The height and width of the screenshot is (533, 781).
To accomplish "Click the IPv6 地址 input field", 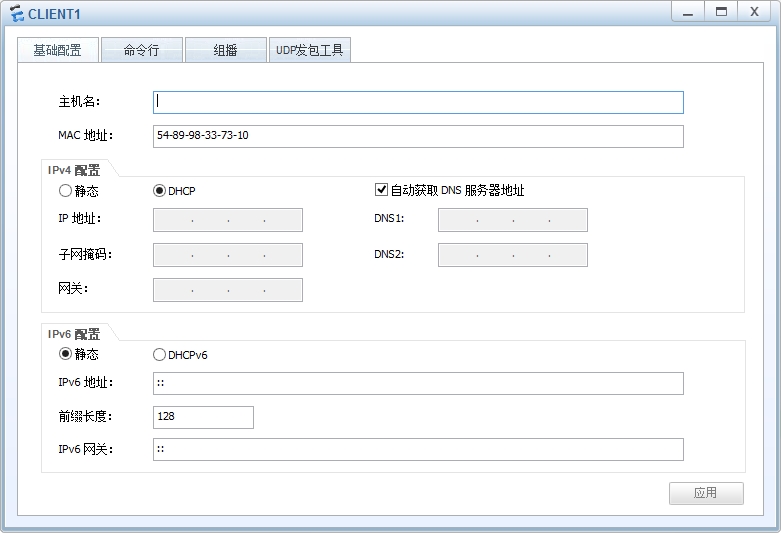I will pos(418,384).
